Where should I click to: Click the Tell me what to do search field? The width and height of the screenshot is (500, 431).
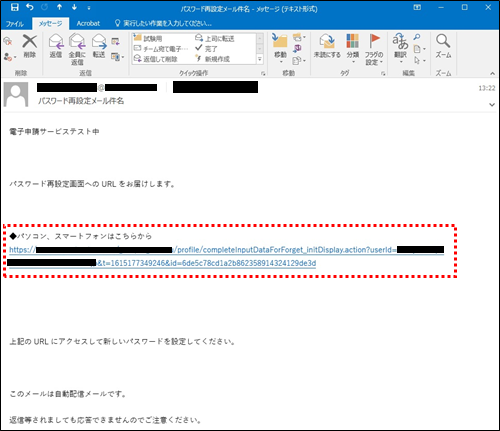pos(163,23)
